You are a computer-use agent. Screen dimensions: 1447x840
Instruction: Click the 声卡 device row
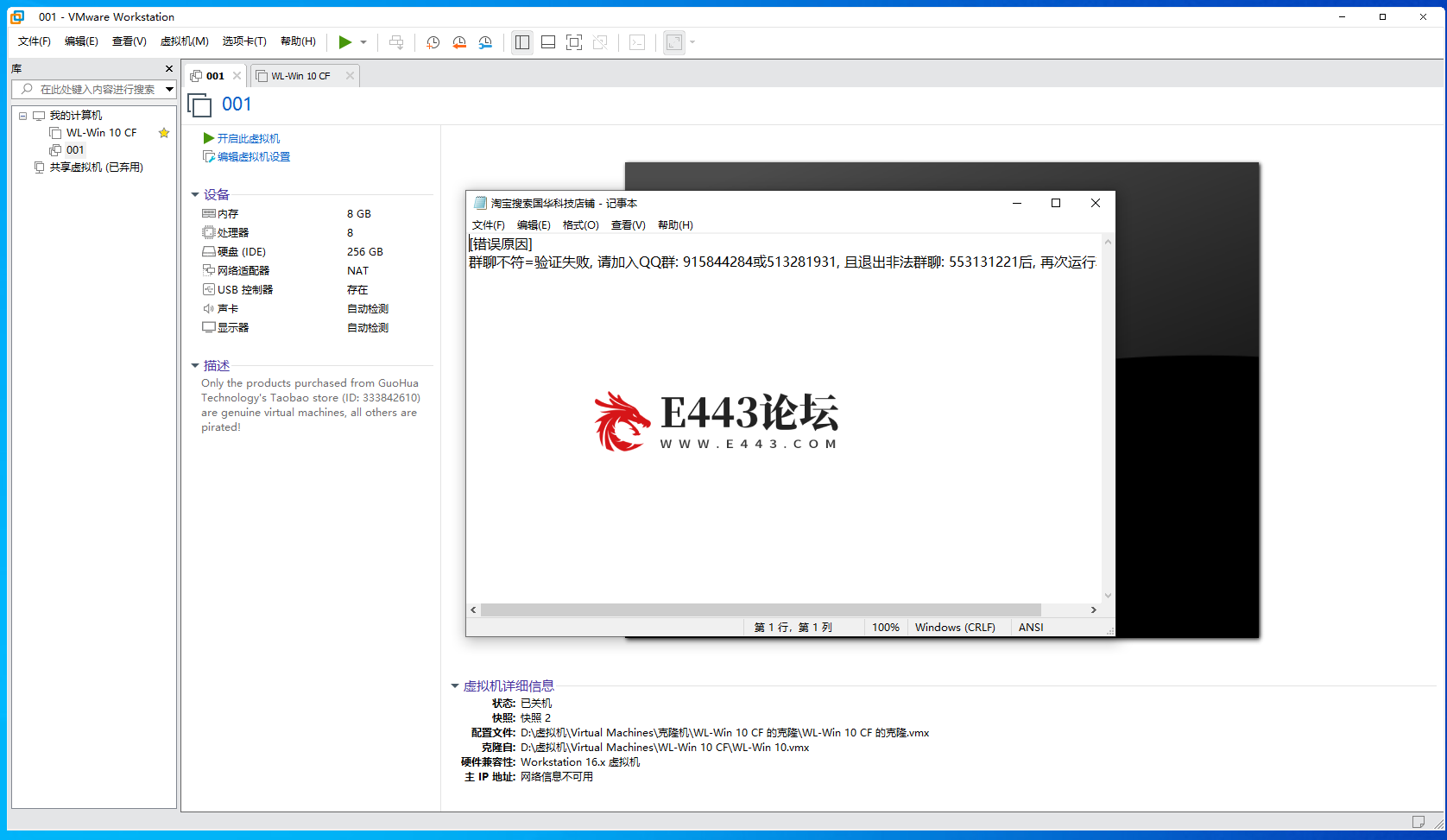tap(315, 309)
